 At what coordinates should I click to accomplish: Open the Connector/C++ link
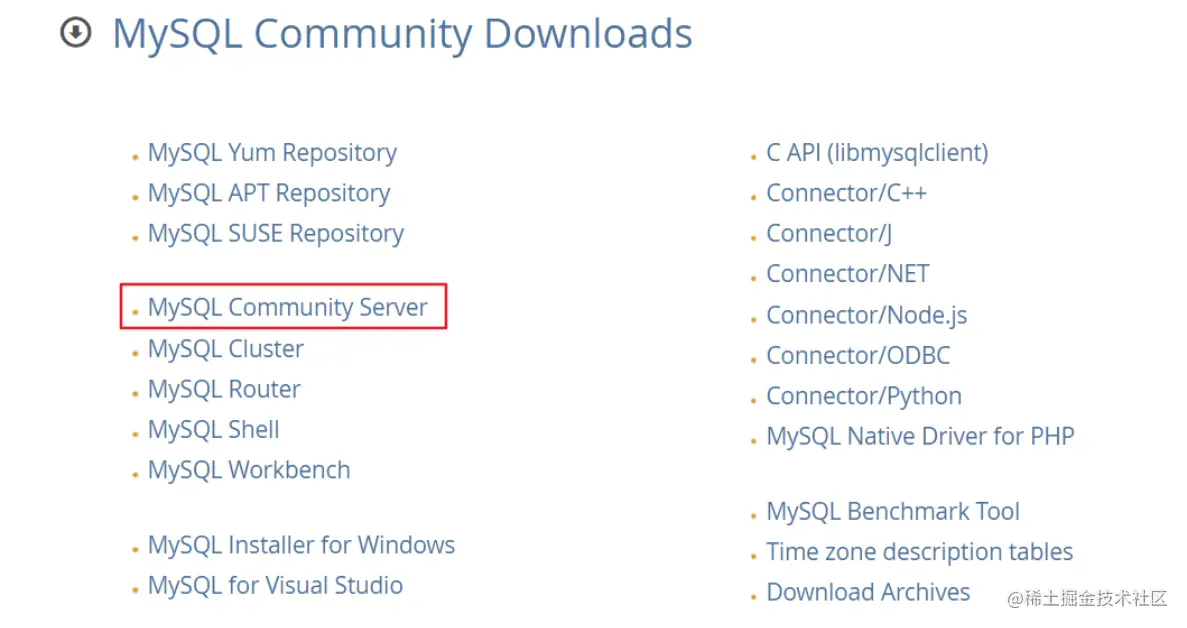846,194
